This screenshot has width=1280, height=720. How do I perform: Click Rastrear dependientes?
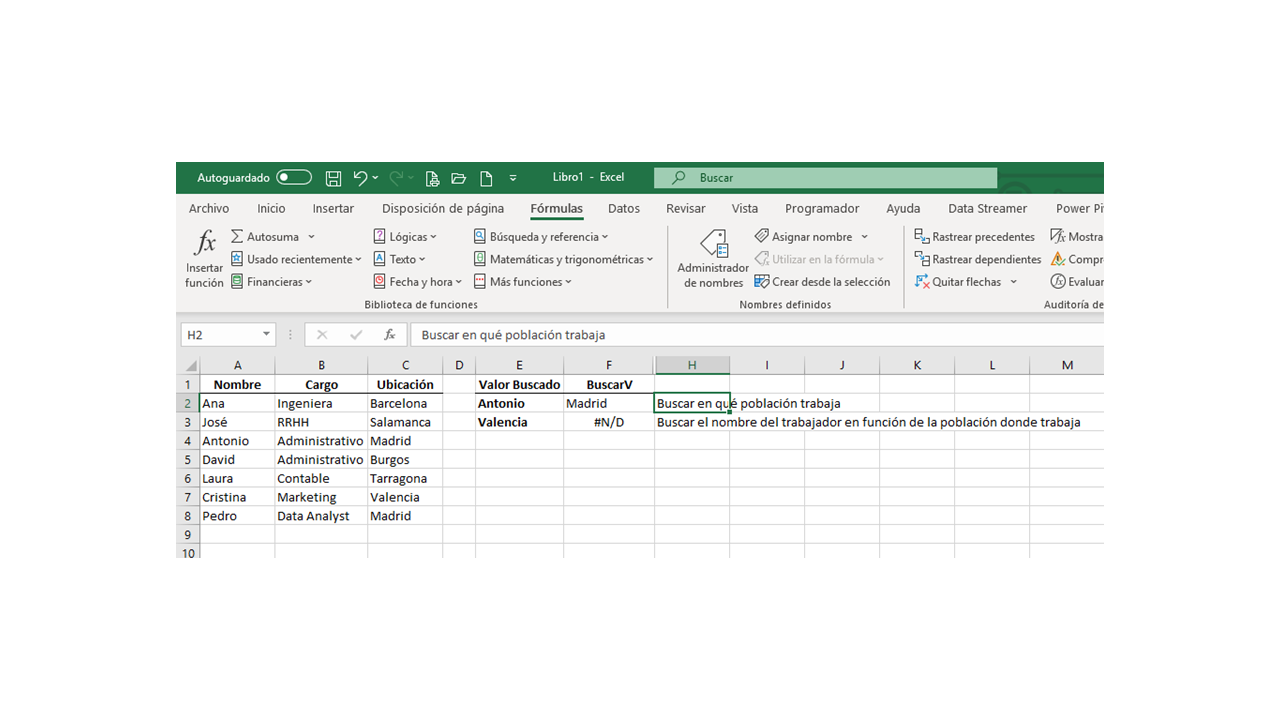pyautogui.click(x=978, y=259)
